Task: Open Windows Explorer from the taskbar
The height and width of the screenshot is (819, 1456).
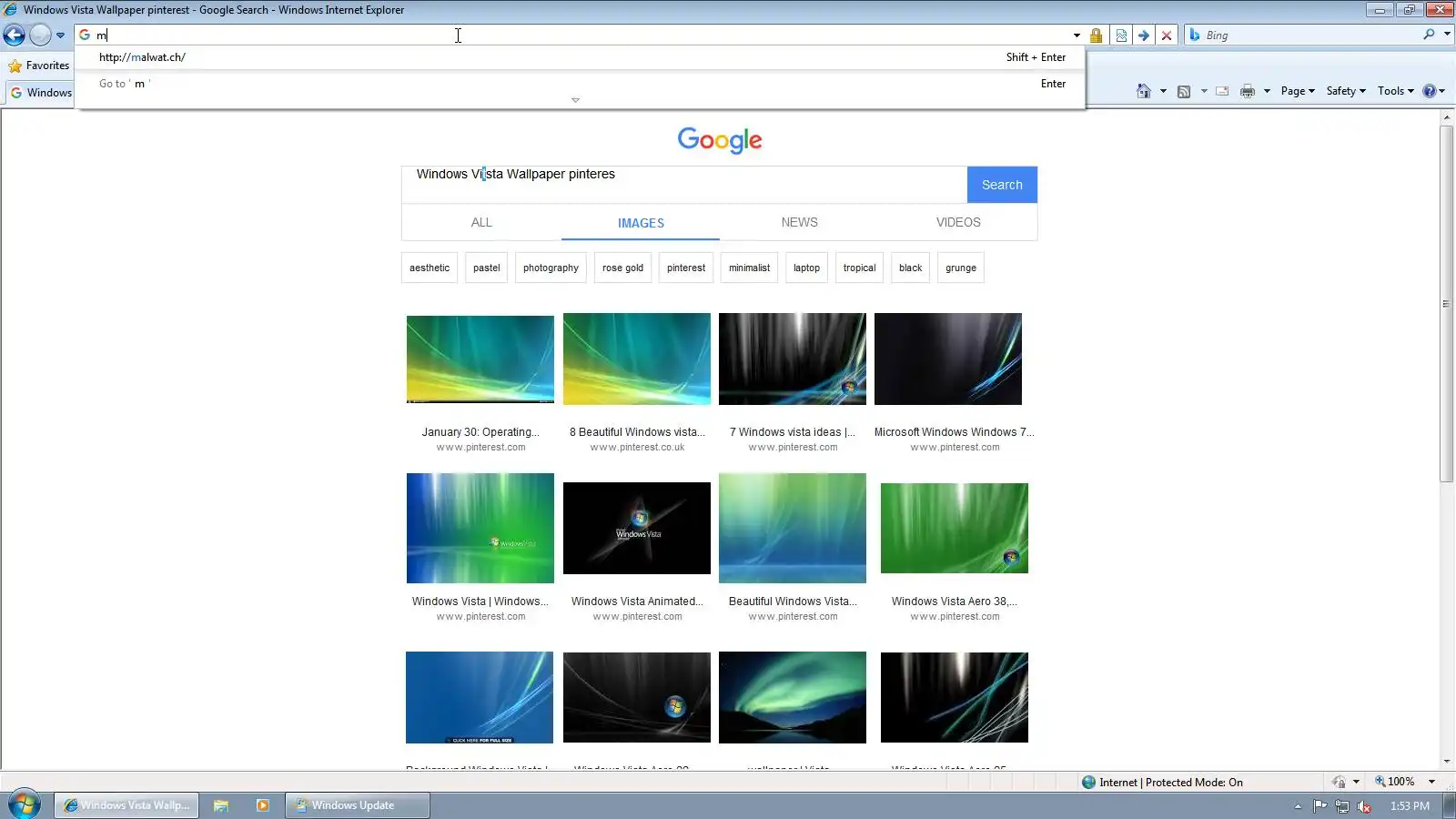Action: coord(220,805)
